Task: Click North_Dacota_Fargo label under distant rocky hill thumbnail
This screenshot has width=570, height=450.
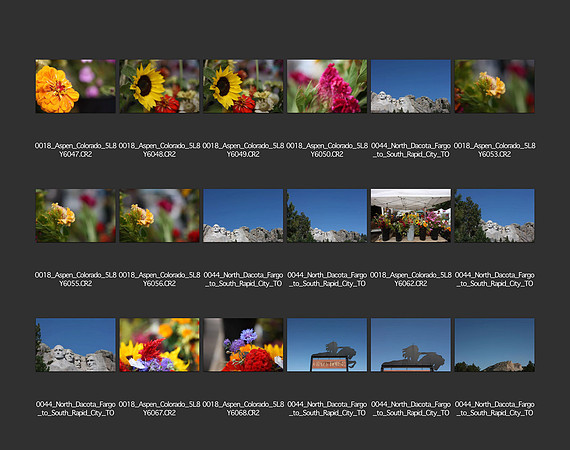Action: click(x=494, y=409)
